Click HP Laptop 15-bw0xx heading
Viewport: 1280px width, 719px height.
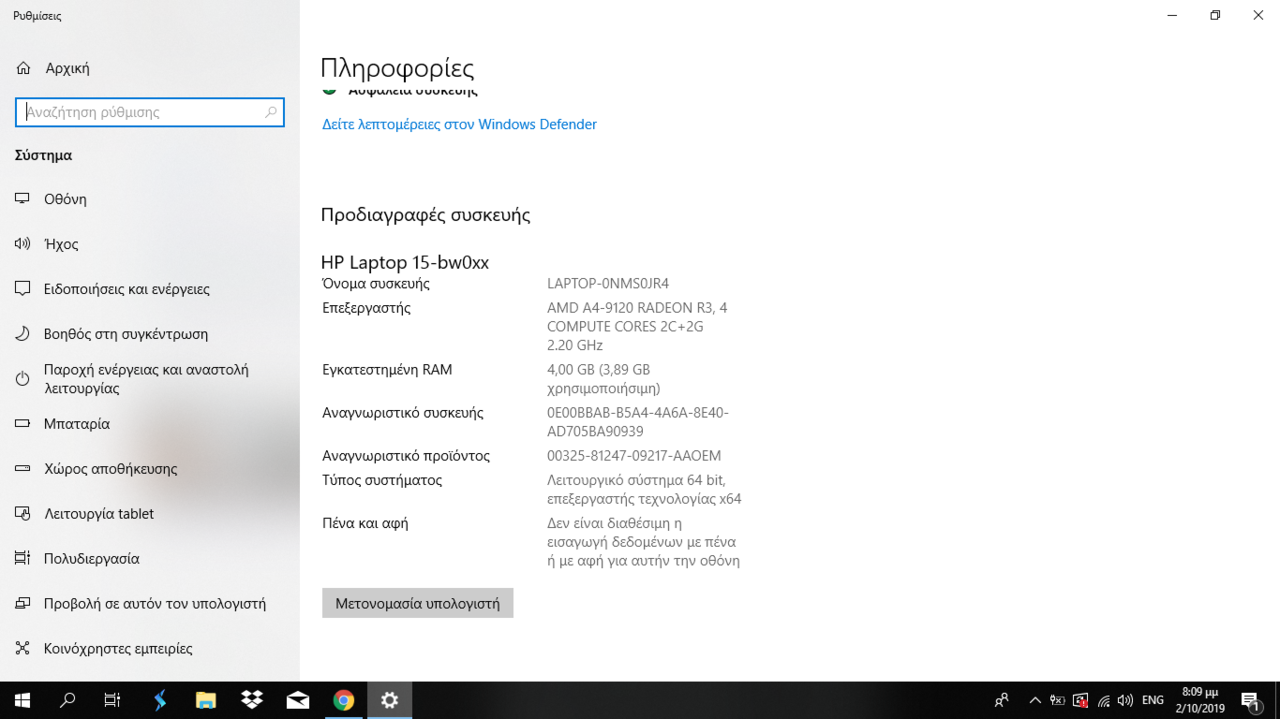click(405, 262)
